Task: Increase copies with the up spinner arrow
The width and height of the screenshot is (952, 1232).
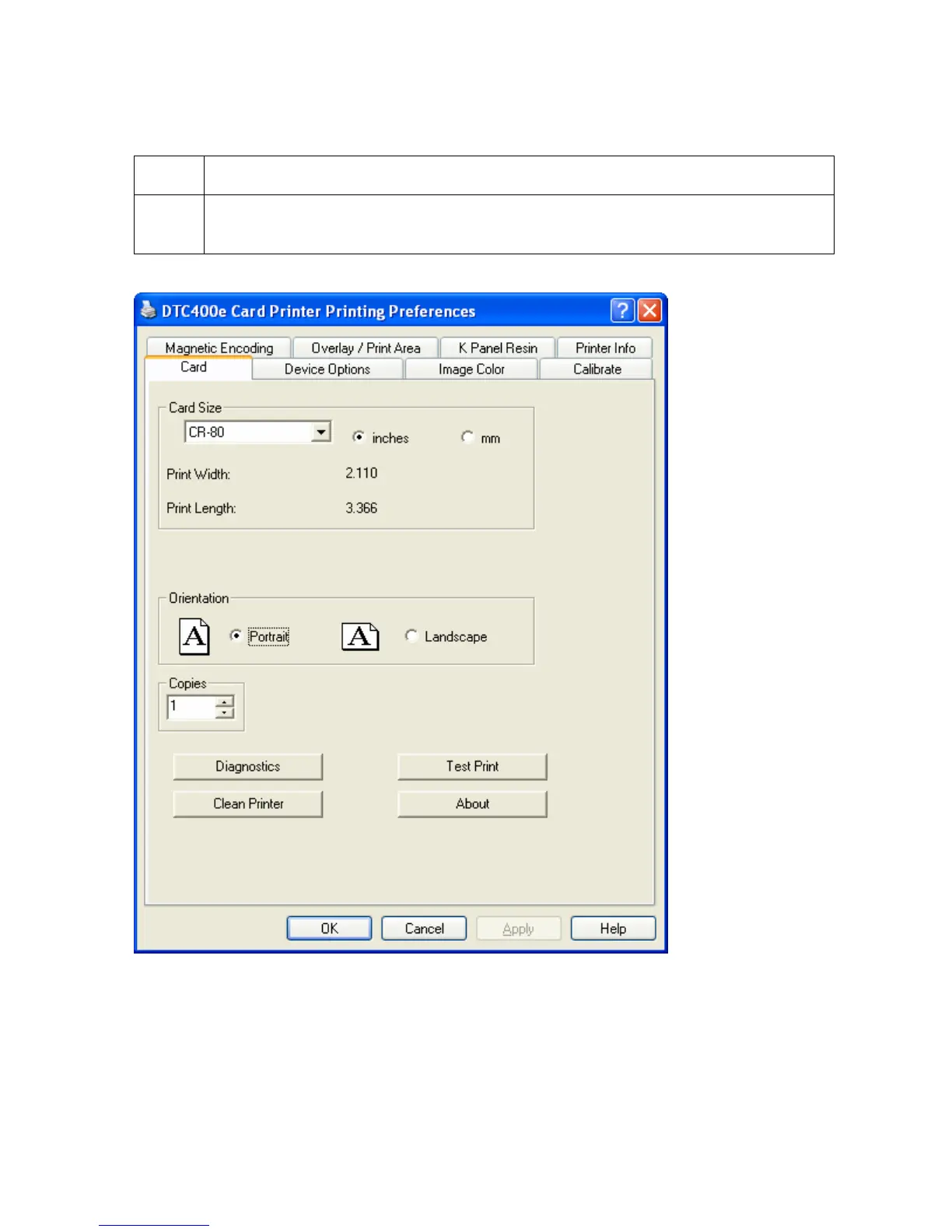Action: point(225,702)
